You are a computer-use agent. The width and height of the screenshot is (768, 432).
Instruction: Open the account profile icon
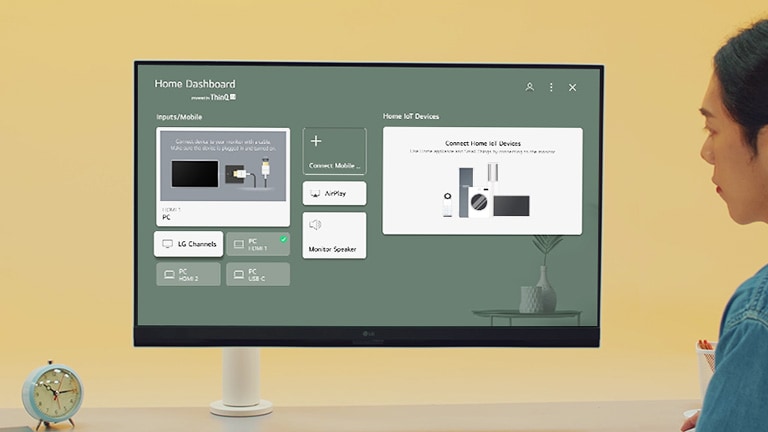coord(529,87)
